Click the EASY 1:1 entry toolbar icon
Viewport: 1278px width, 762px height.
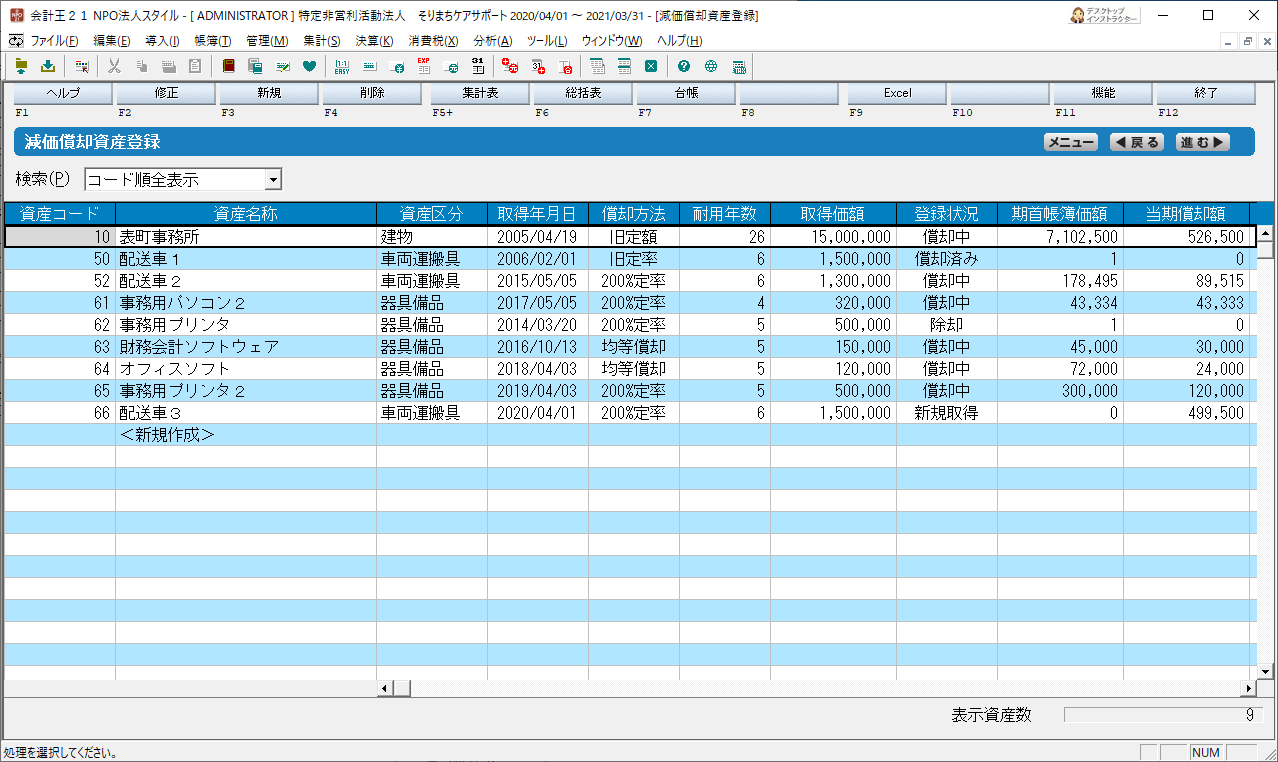point(342,67)
